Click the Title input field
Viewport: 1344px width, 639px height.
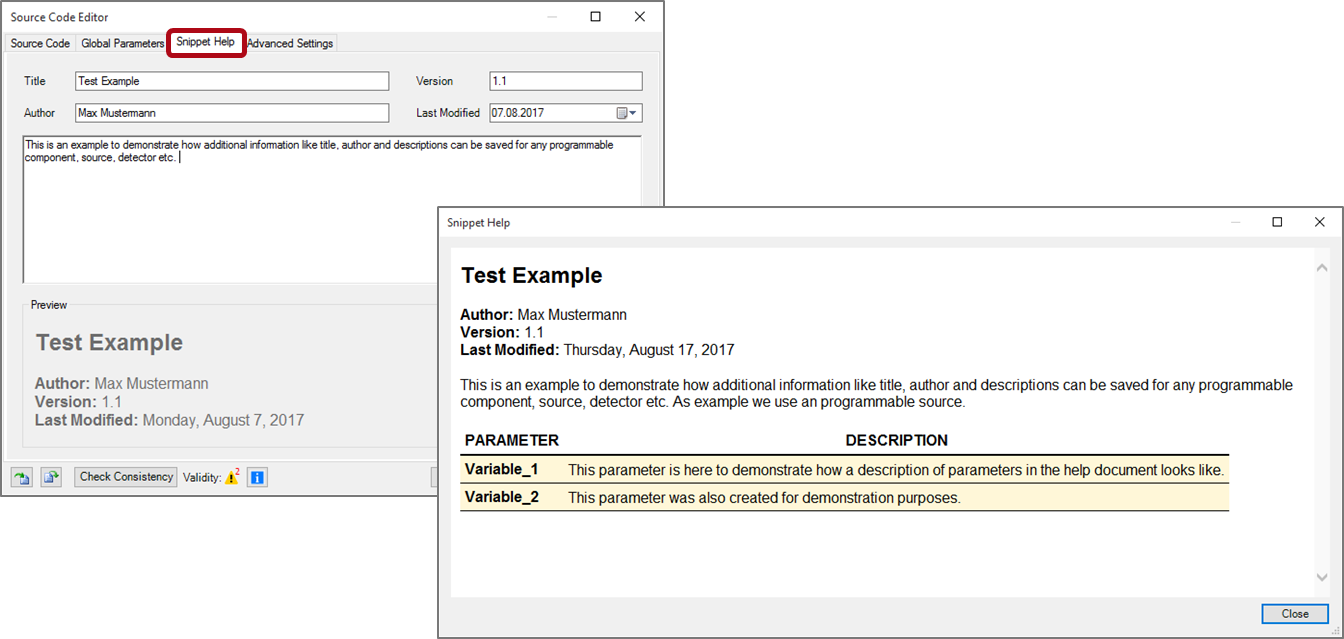pyautogui.click(x=232, y=81)
